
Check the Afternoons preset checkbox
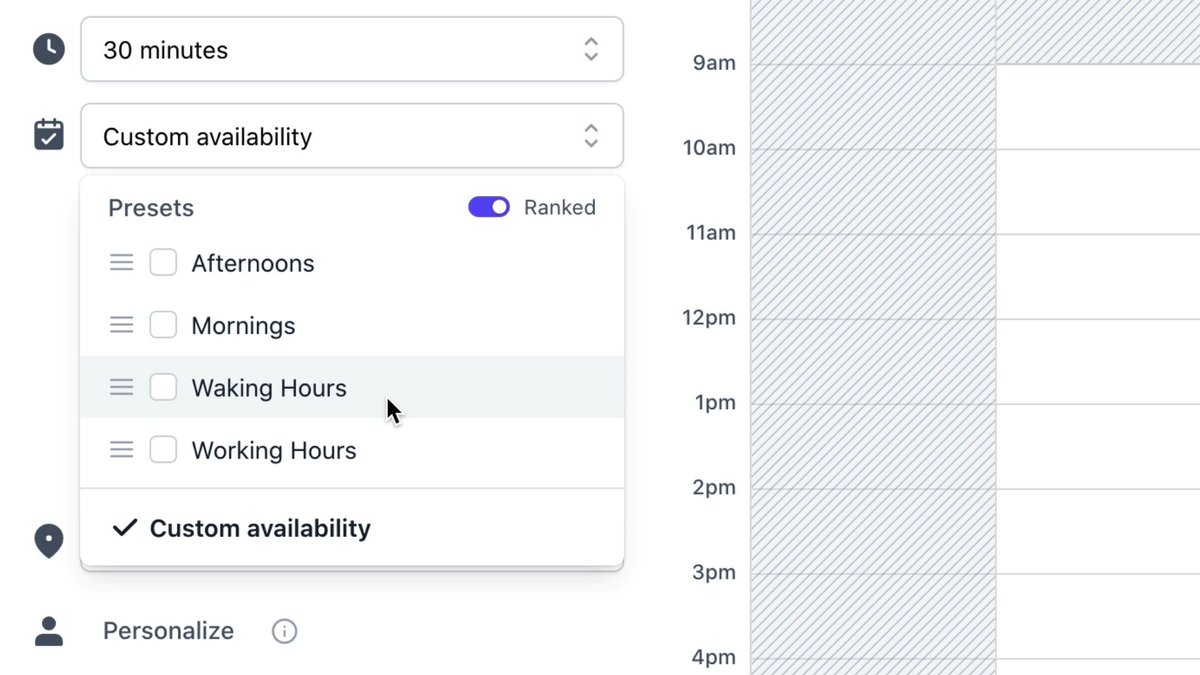coord(163,263)
